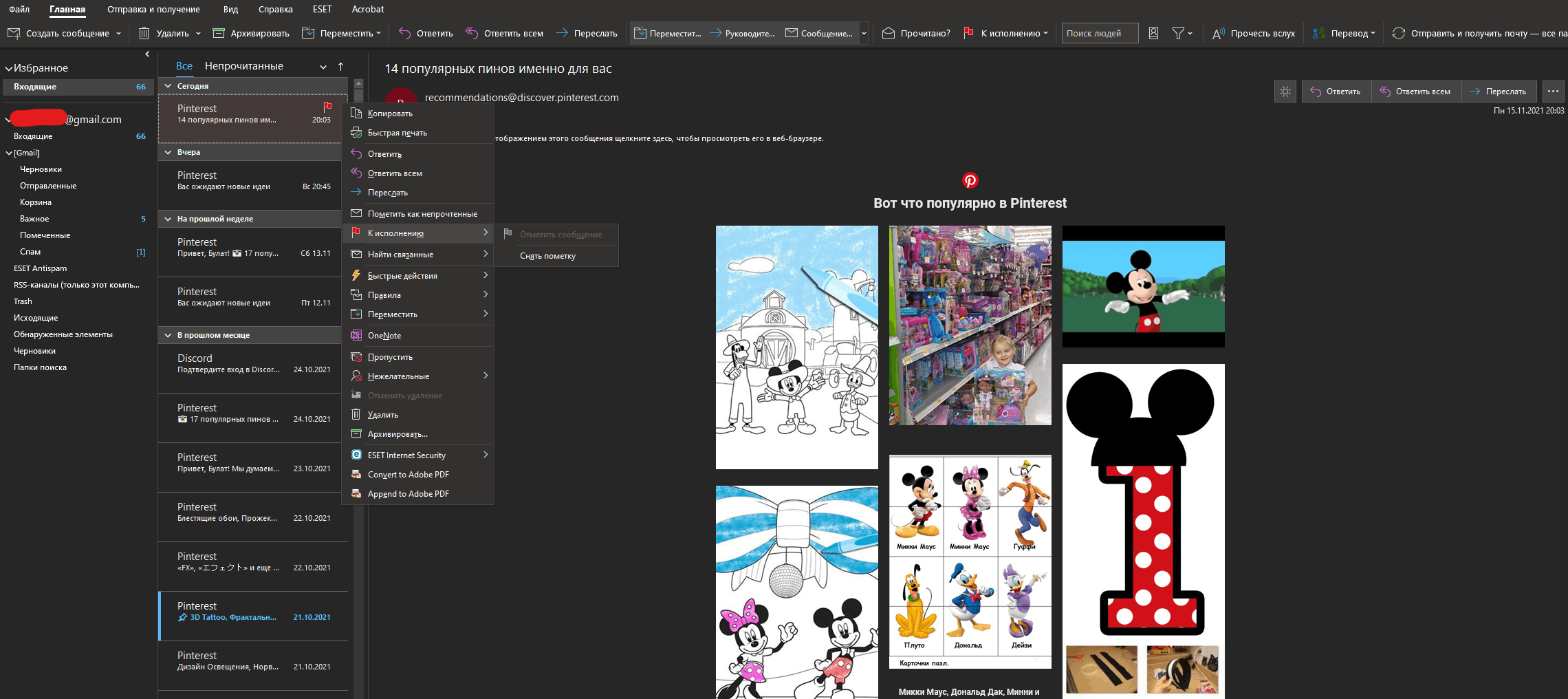The image size is (1568, 699).
Task: Click Reply All in reading pane header
Action: tap(1416, 92)
